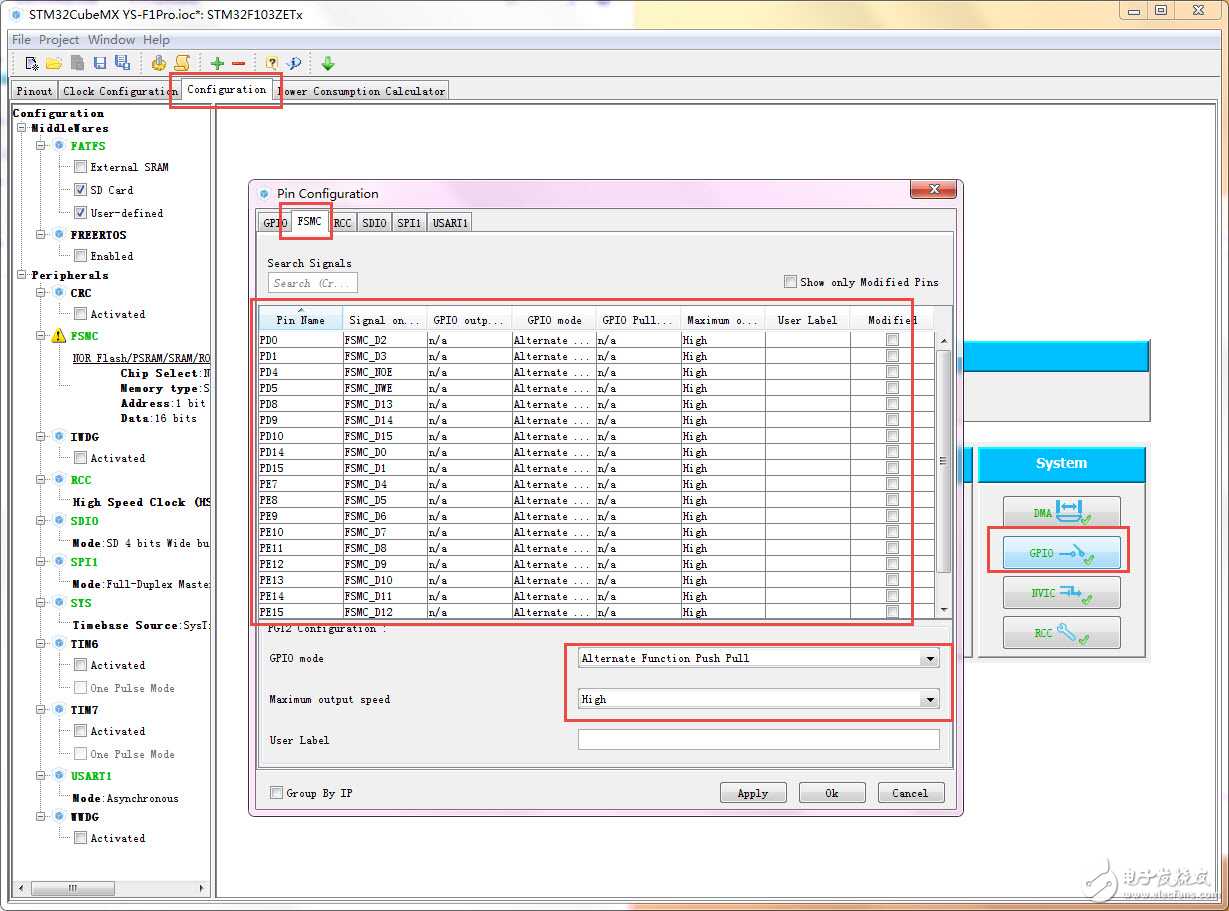
Task: Open a project with the folder icon
Action: (x=54, y=63)
